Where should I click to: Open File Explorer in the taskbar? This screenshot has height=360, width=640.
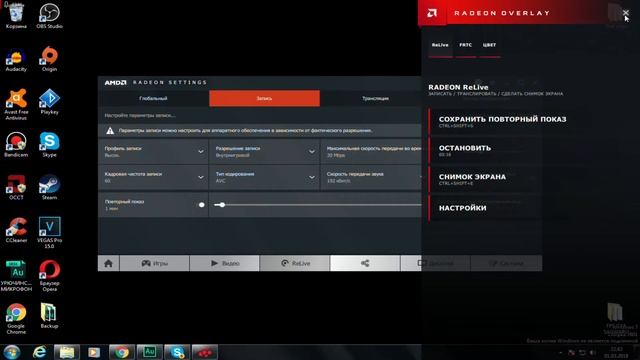[x=67, y=352]
